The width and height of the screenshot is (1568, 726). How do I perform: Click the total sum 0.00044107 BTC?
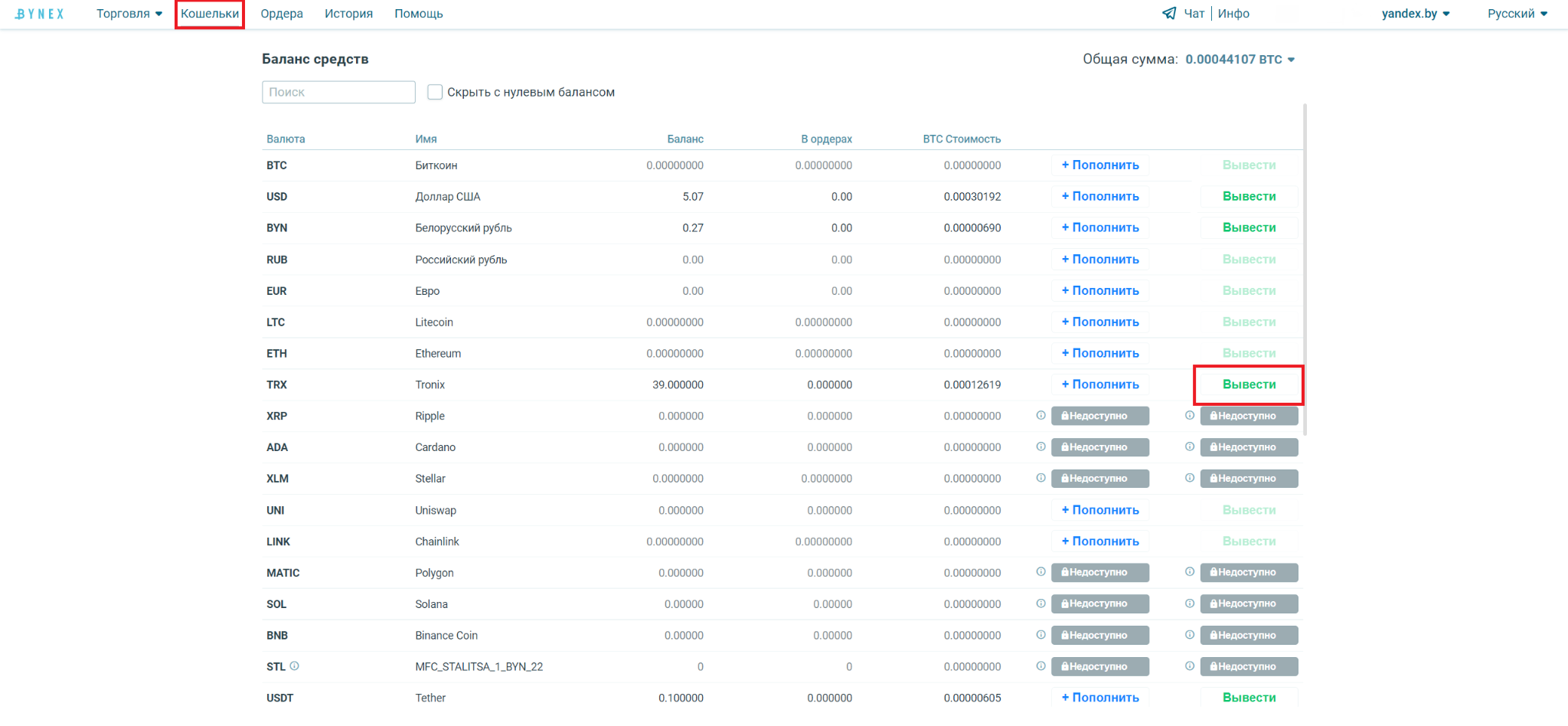click(x=1233, y=60)
